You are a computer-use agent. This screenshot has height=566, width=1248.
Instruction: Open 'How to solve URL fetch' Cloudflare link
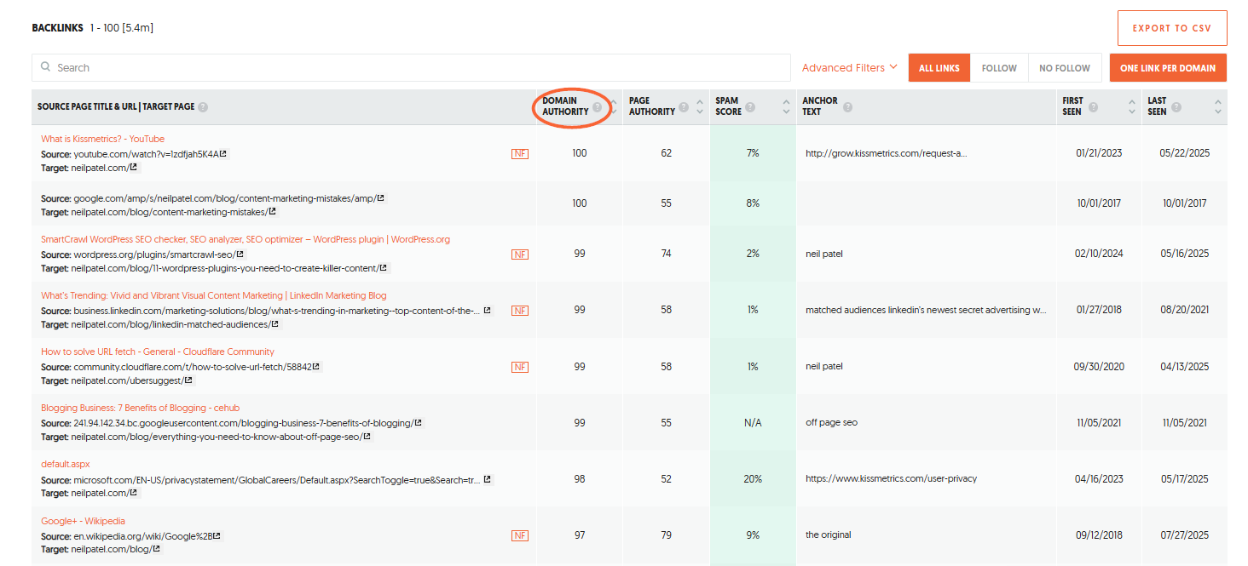[157, 352]
